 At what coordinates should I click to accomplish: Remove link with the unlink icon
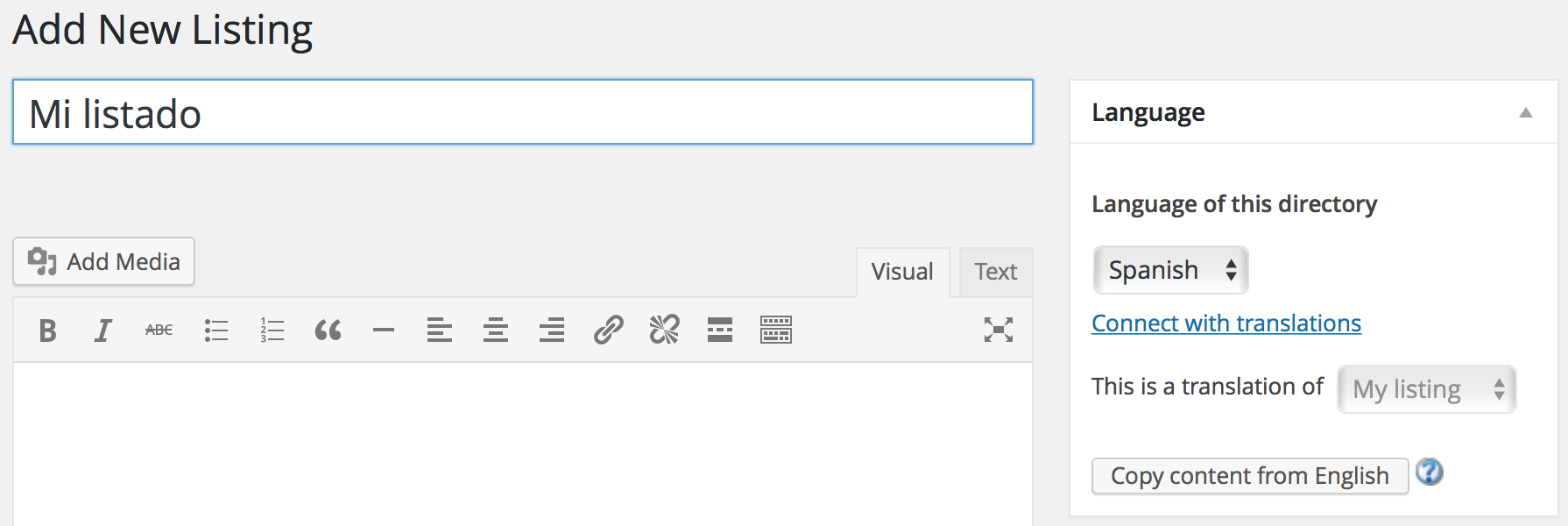[664, 331]
